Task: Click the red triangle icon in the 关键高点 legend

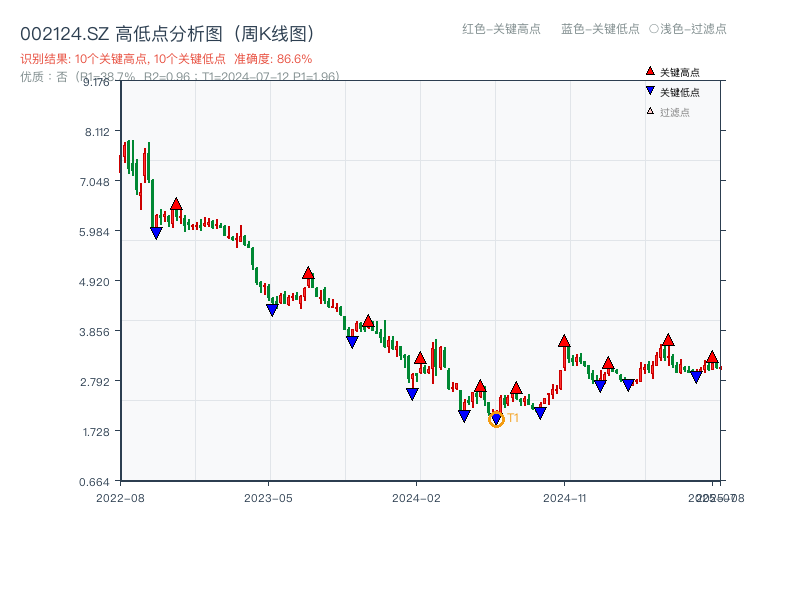Action: (x=650, y=71)
